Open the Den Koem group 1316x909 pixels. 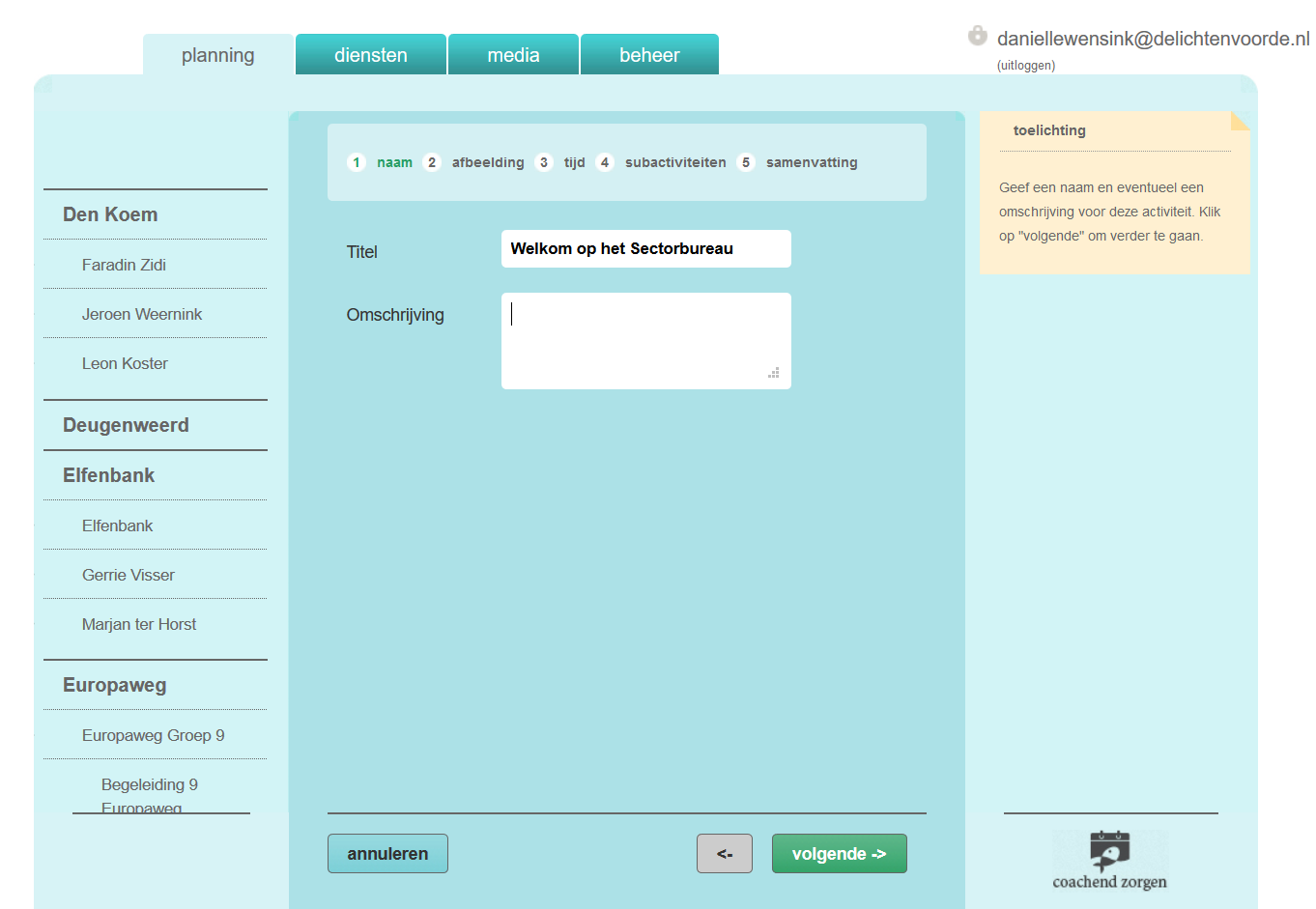[x=110, y=214]
